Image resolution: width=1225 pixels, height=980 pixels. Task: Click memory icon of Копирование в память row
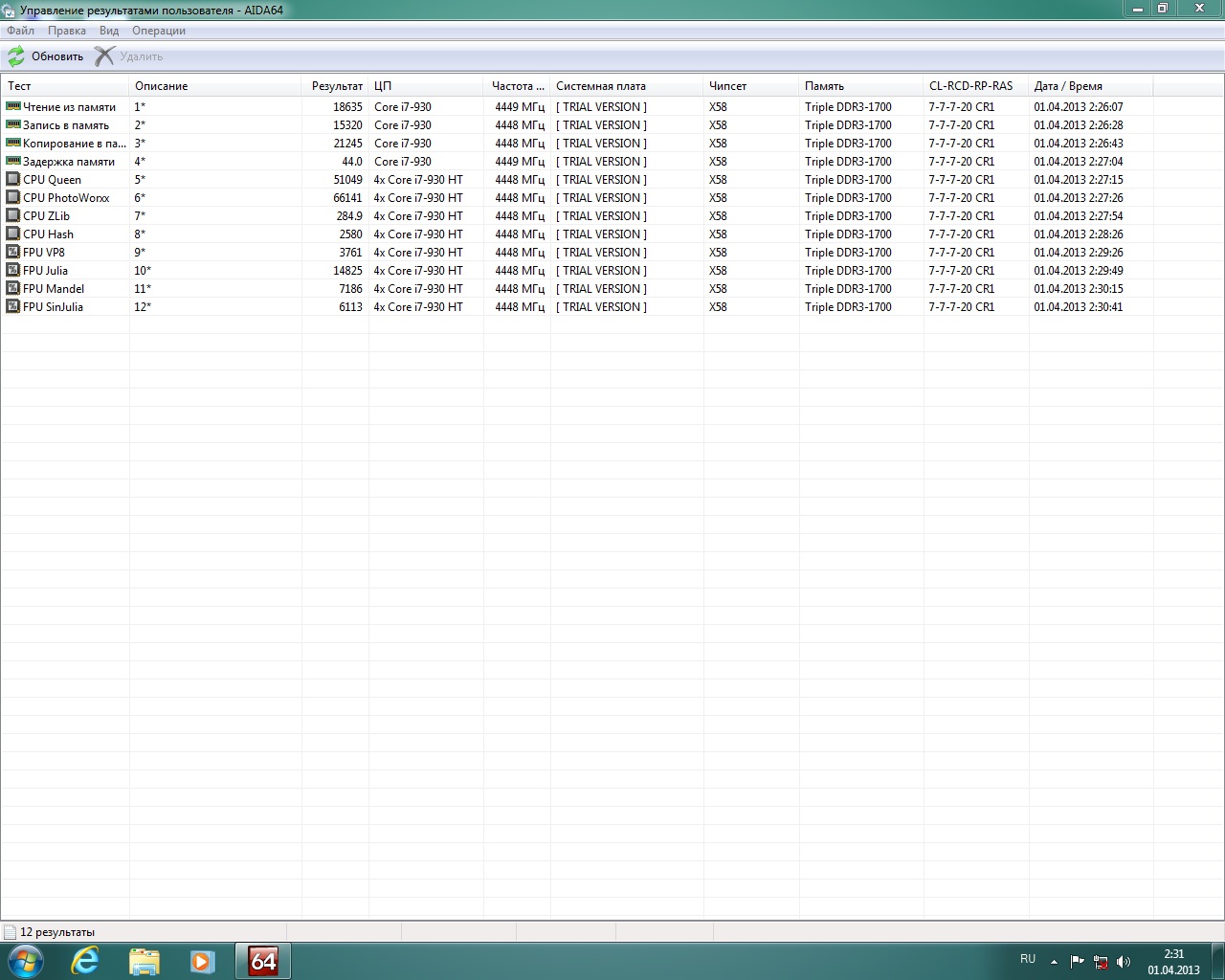pos(13,144)
